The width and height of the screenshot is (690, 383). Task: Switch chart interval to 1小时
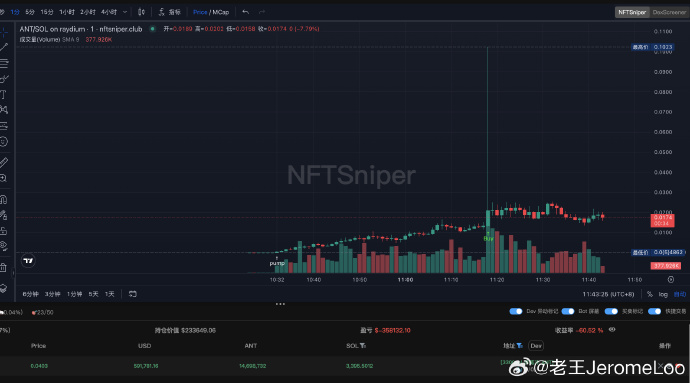tap(66, 12)
